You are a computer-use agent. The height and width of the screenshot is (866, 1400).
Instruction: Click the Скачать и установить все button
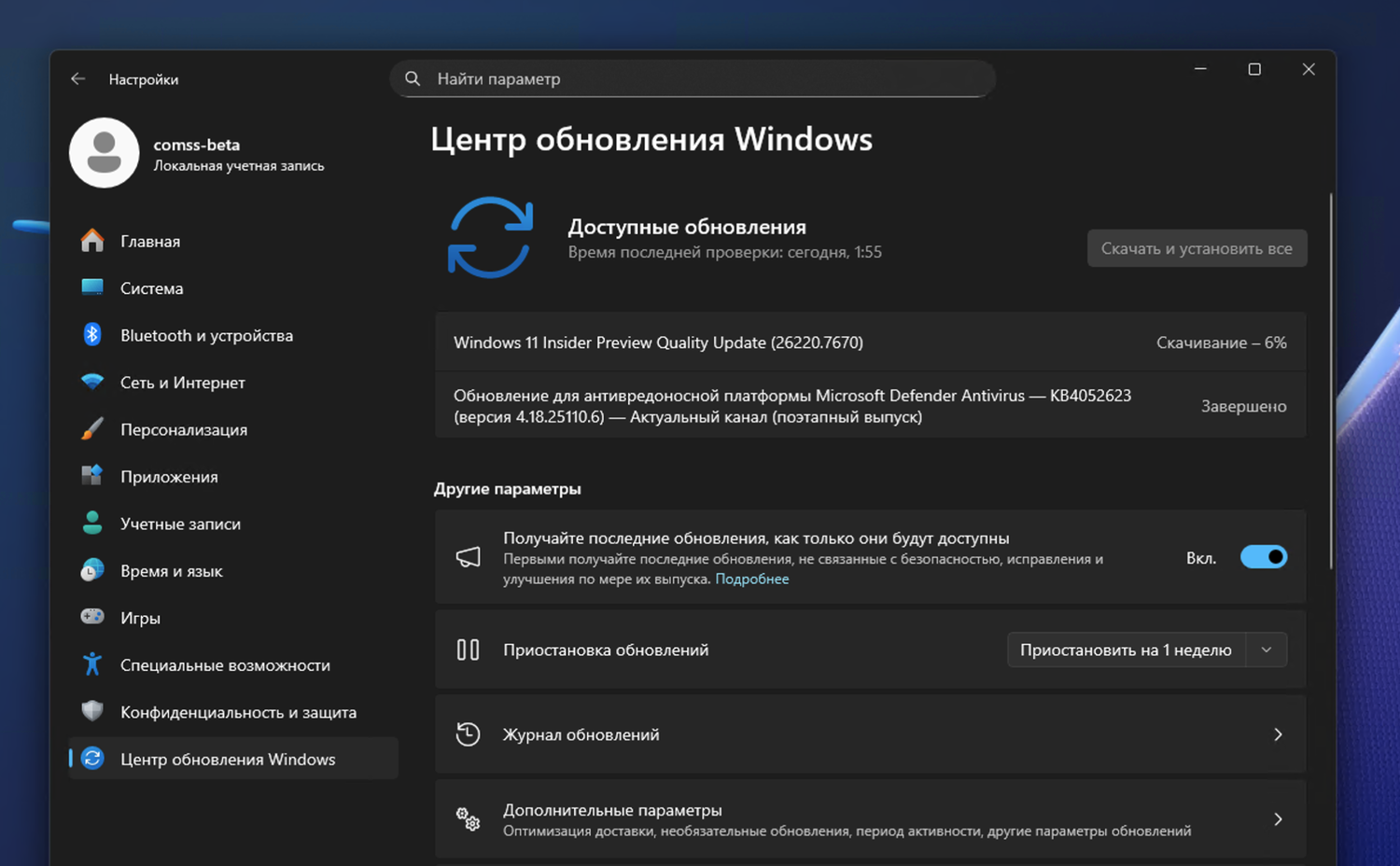pos(1197,248)
